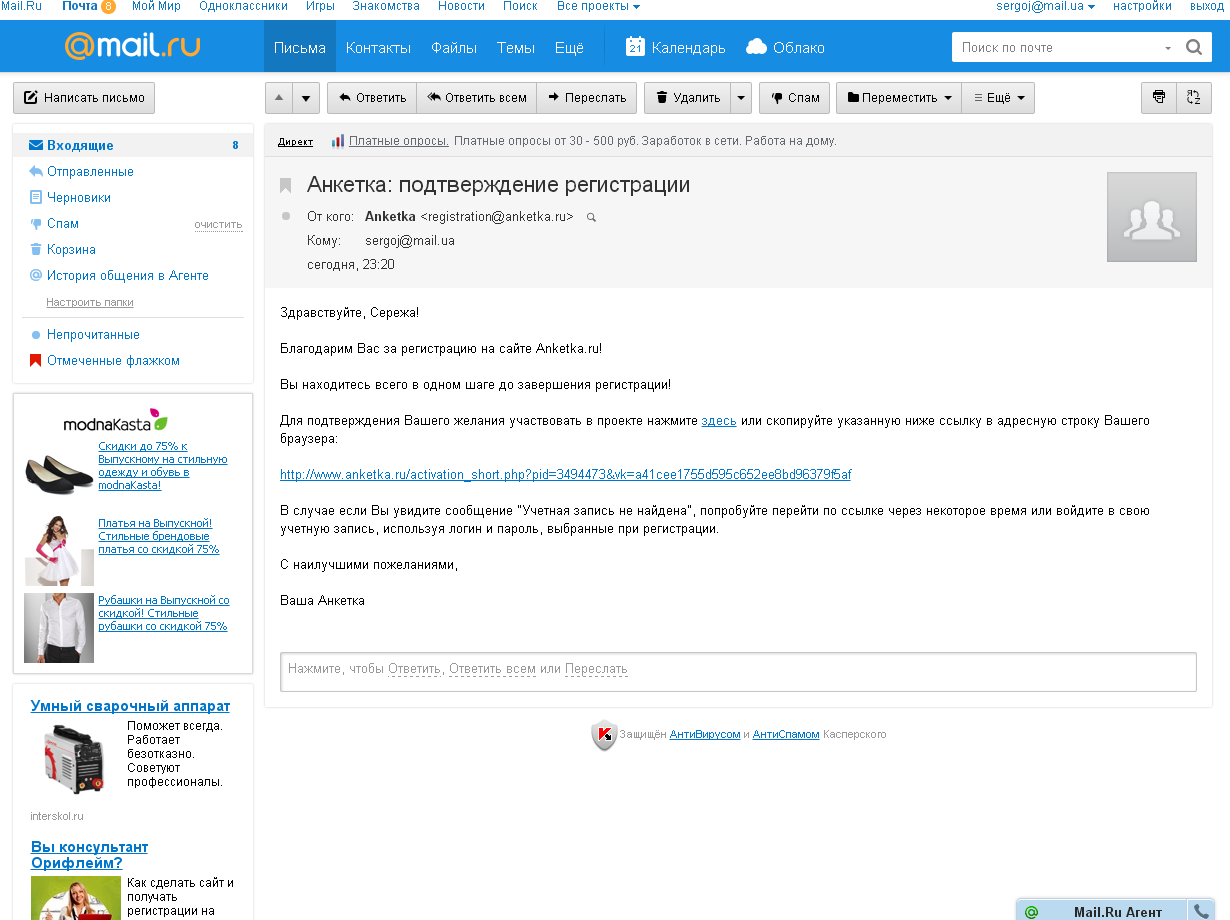1230x920 pixels.
Task: Go to next message arrow
Action: (x=306, y=98)
